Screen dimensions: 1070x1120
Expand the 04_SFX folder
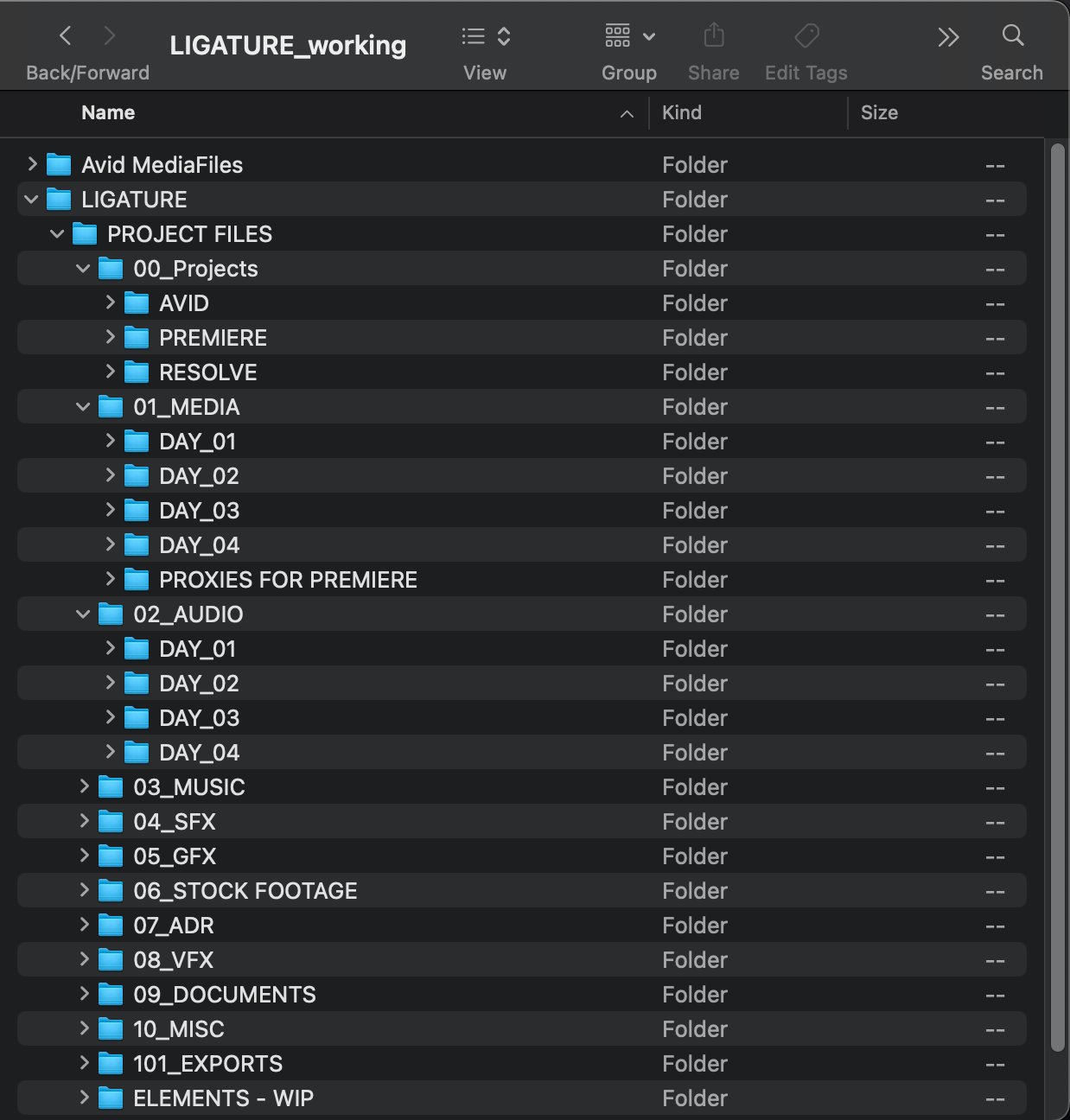pyautogui.click(x=84, y=820)
